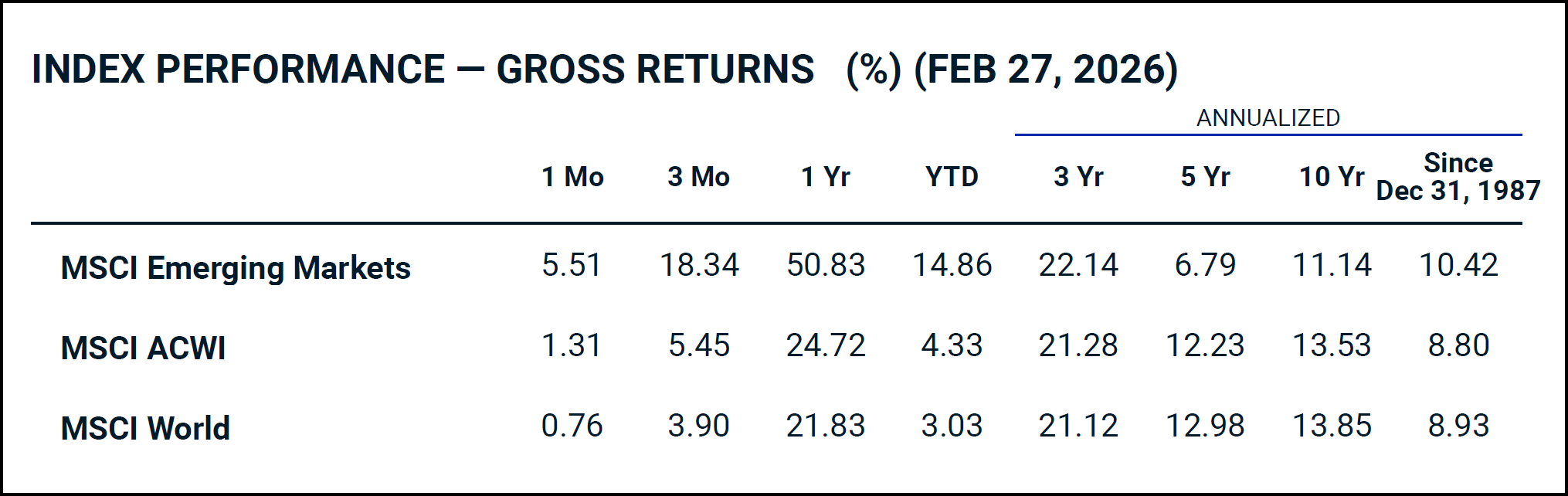The height and width of the screenshot is (496, 1568).
Task: Click MSCI World 10 Yr value 13.85
Action: click(1332, 426)
